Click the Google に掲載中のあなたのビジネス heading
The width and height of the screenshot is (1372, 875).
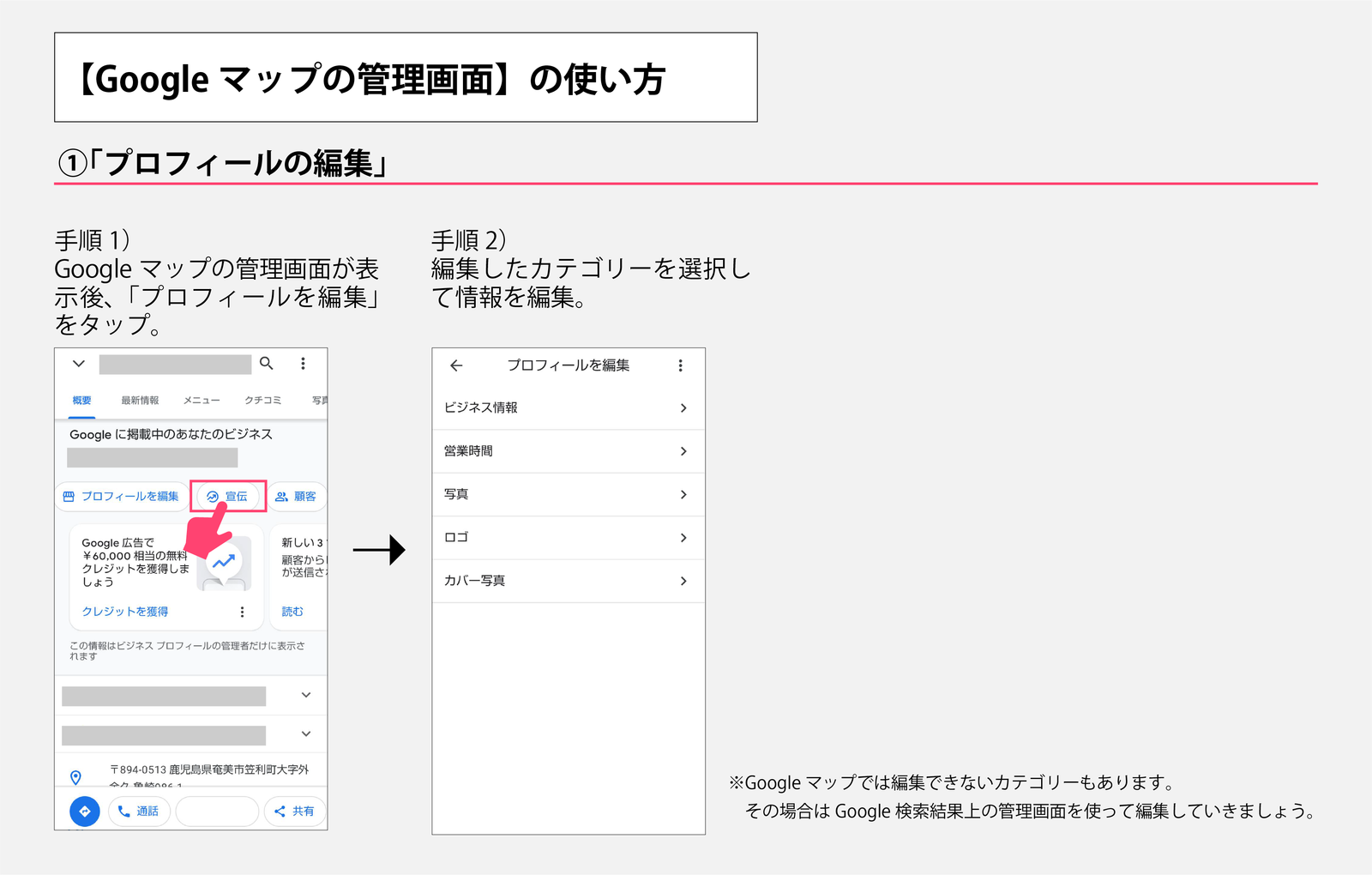coord(171,435)
